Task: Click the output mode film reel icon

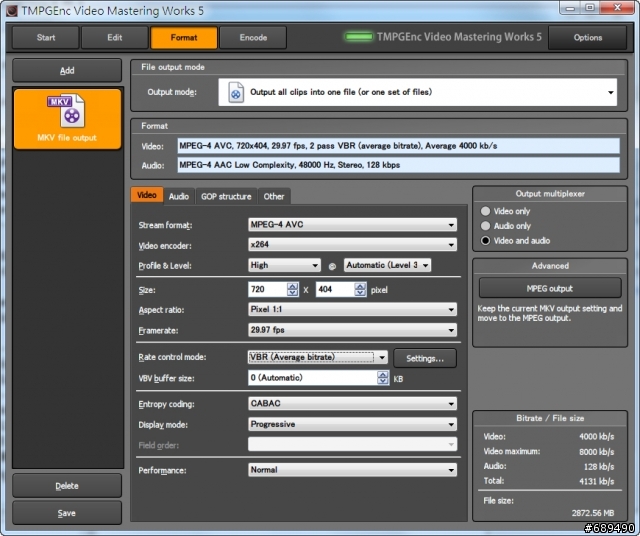Action: click(235, 92)
